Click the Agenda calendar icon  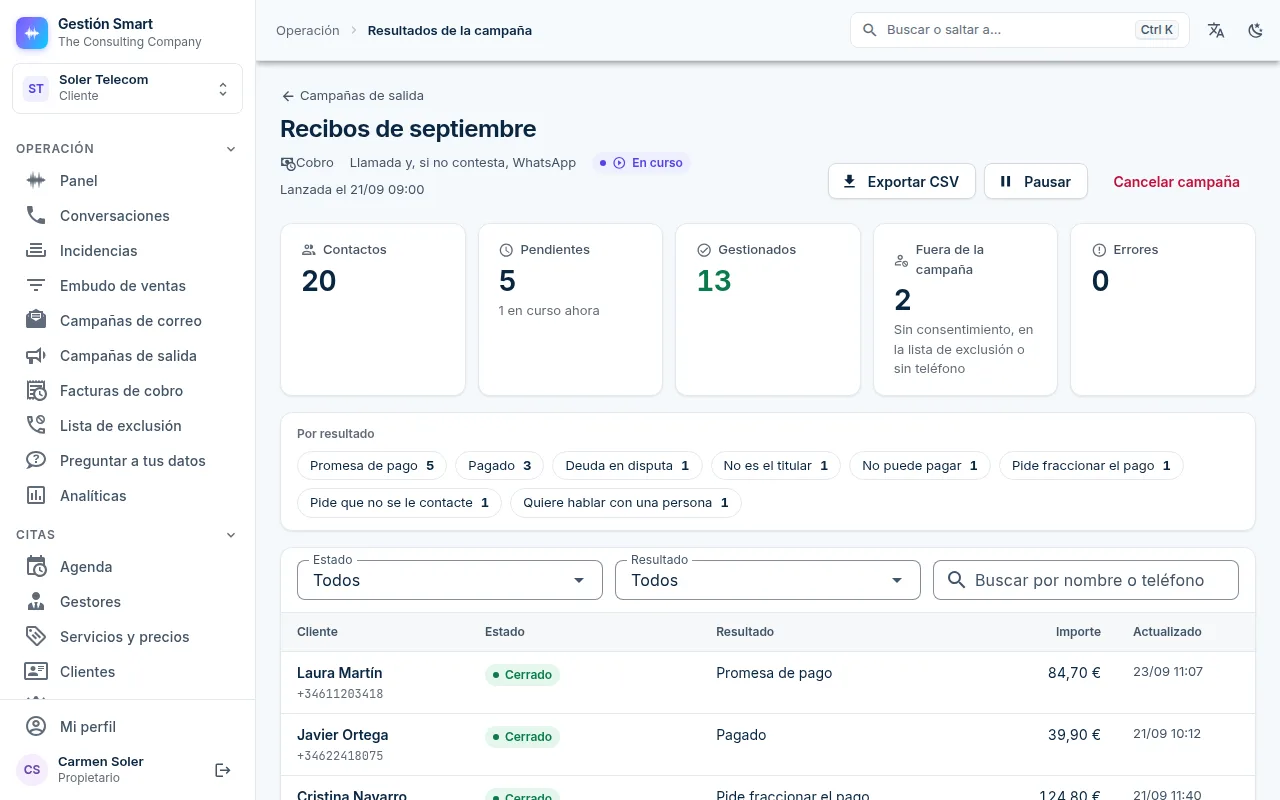pos(36,567)
